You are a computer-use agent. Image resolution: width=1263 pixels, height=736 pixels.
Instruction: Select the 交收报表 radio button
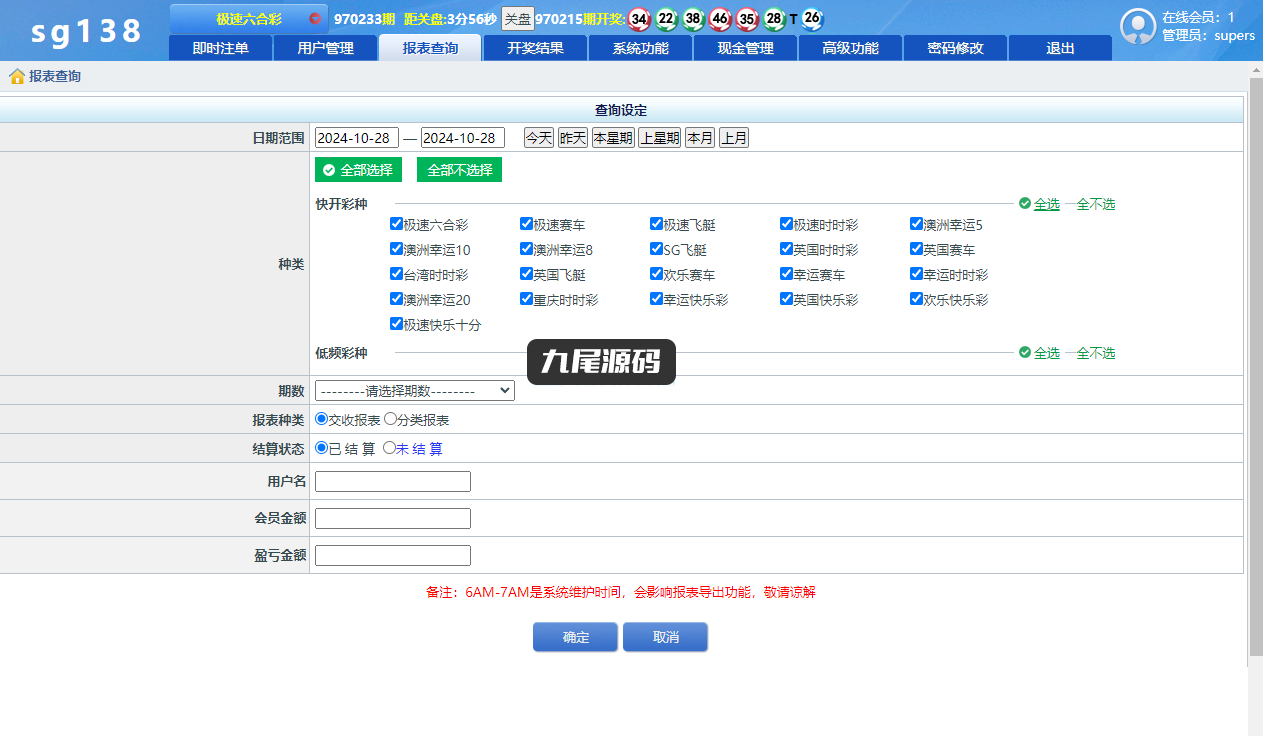[x=321, y=419]
